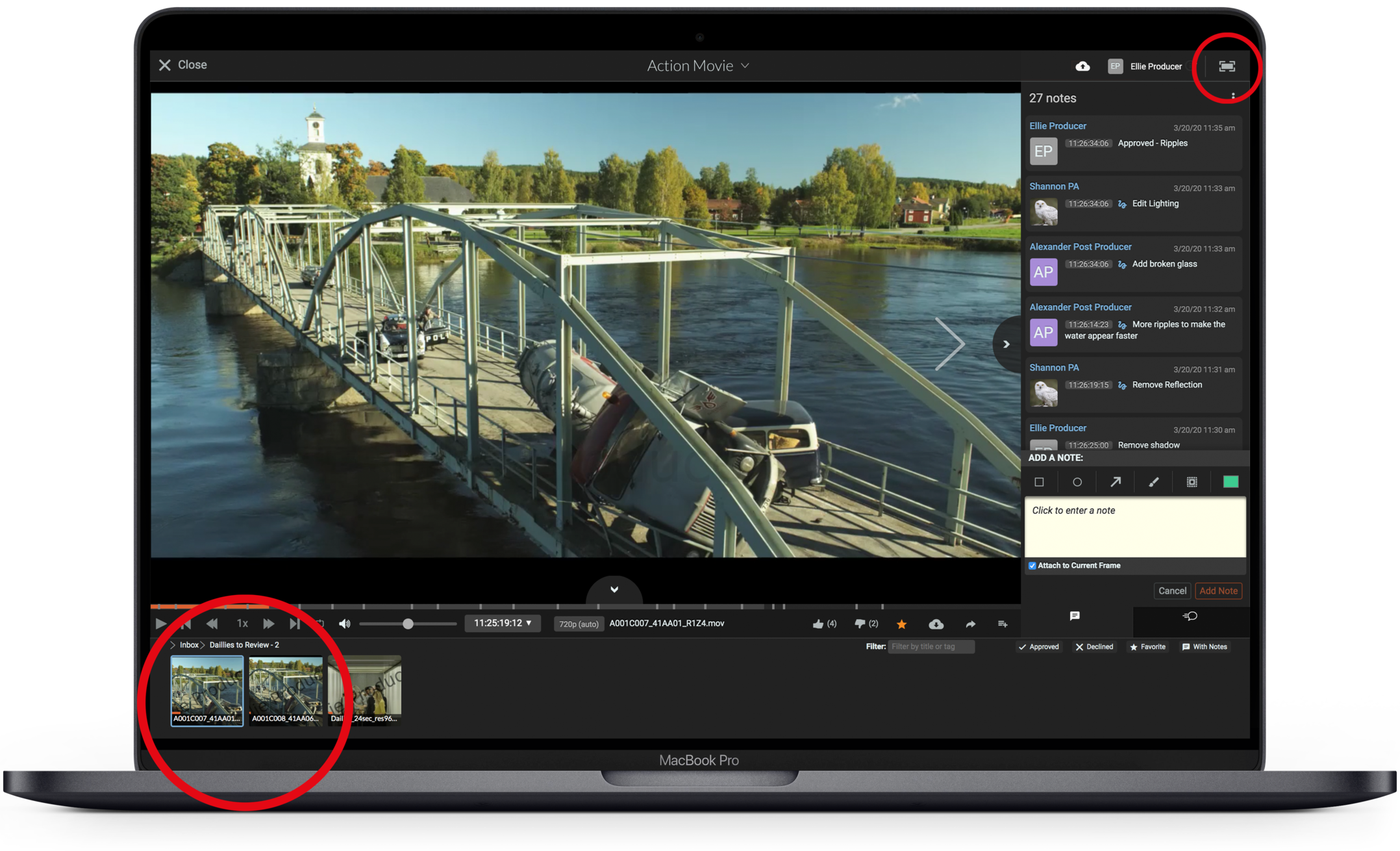Select thumbnail A001C008_41AA06 clip
Viewport: 1400px width, 851px height.
286,691
